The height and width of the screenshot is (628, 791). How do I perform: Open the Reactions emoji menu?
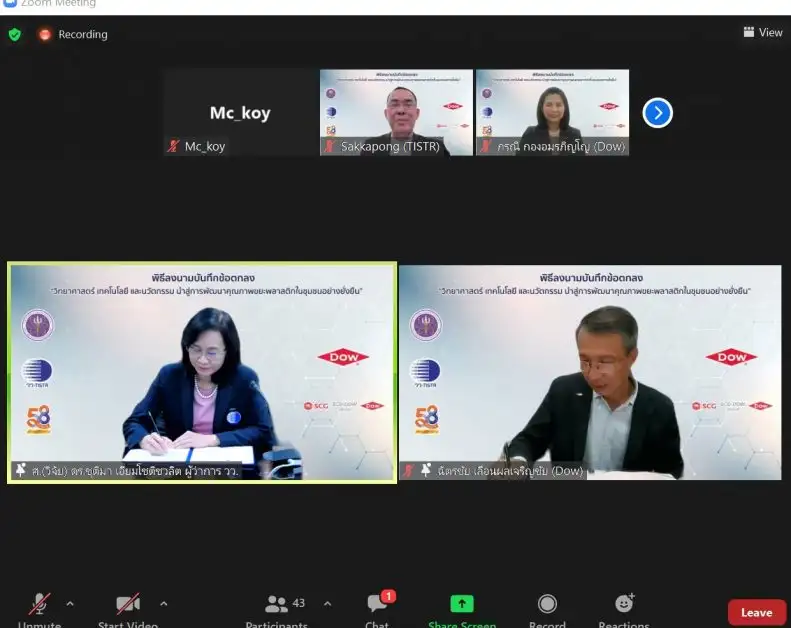(x=624, y=604)
